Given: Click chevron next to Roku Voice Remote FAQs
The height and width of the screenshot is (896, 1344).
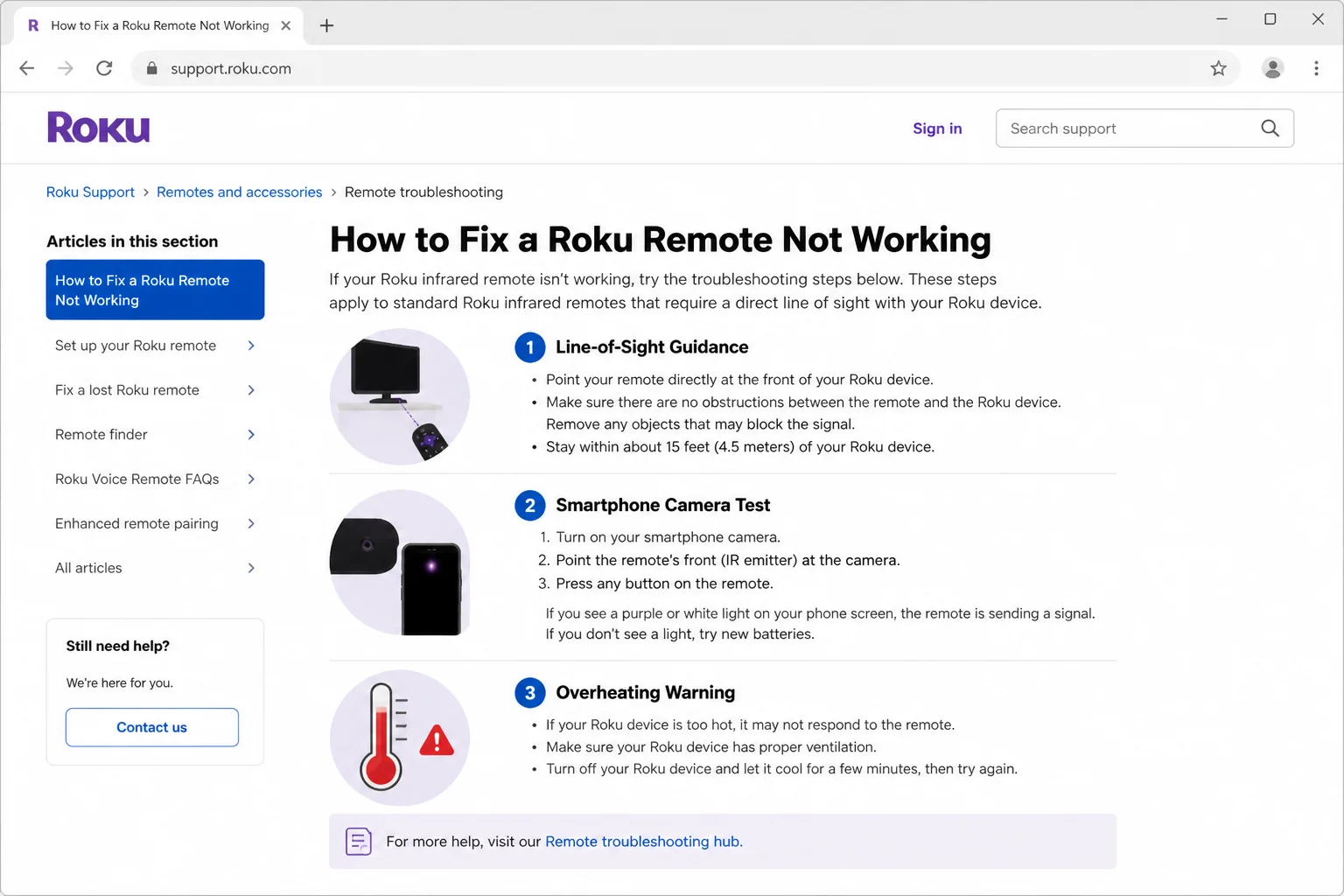Looking at the screenshot, I should point(251,479).
